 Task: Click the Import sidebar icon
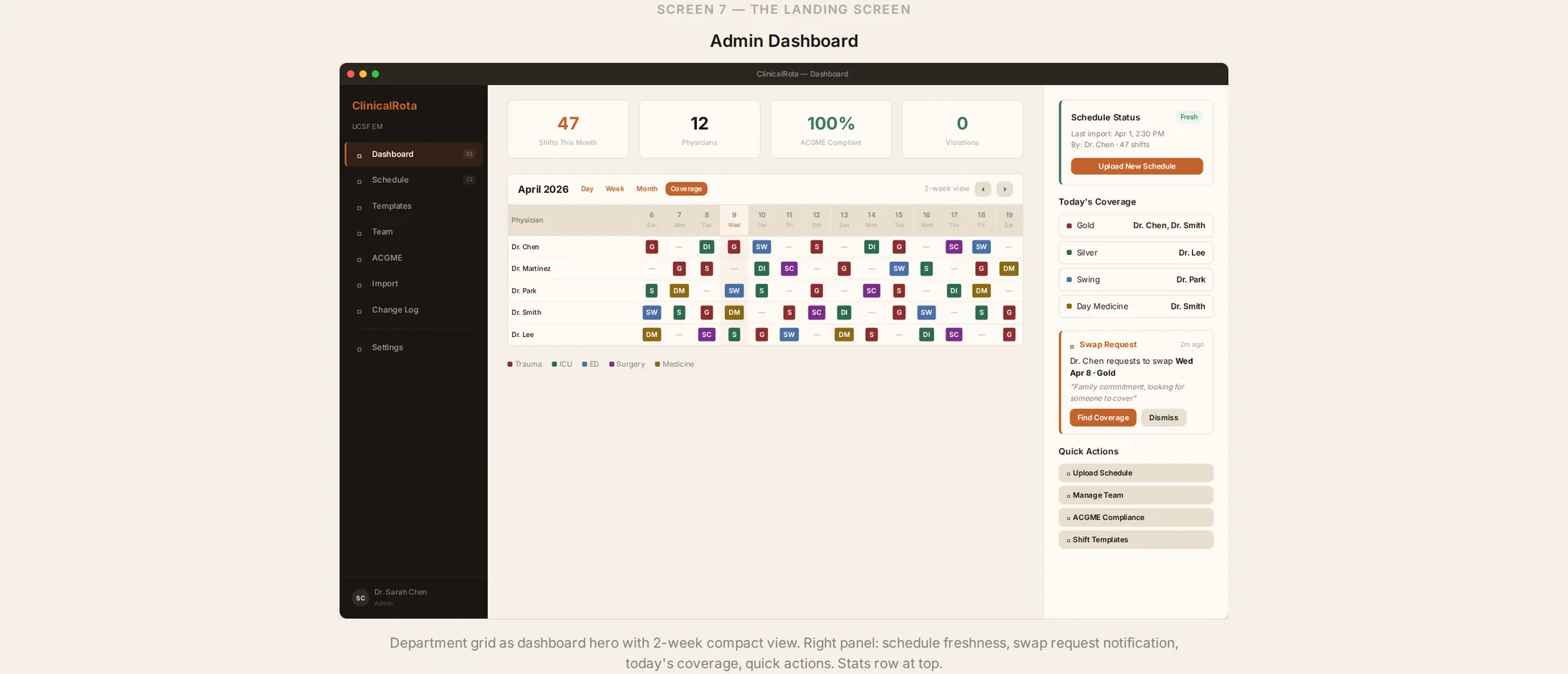click(359, 285)
